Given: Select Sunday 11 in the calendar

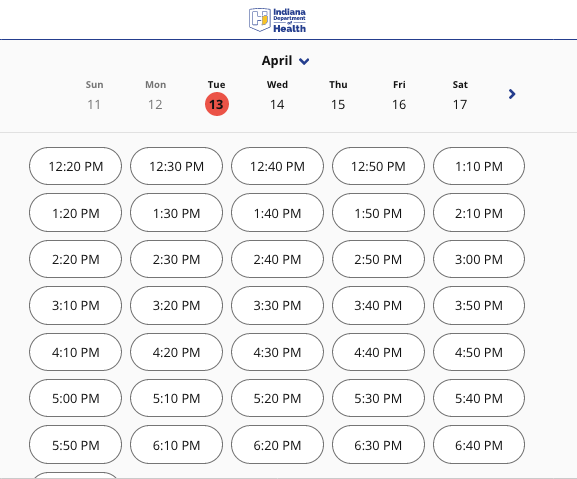Looking at the screenshot, I should click(x=94, y=96).
